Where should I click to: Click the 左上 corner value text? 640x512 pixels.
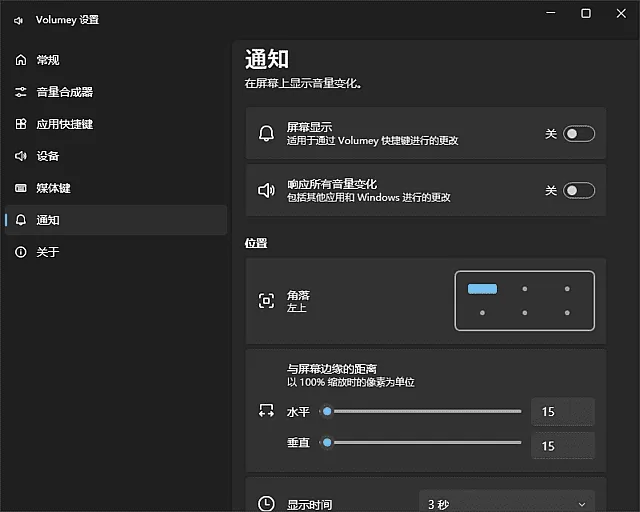pos(296,308)
